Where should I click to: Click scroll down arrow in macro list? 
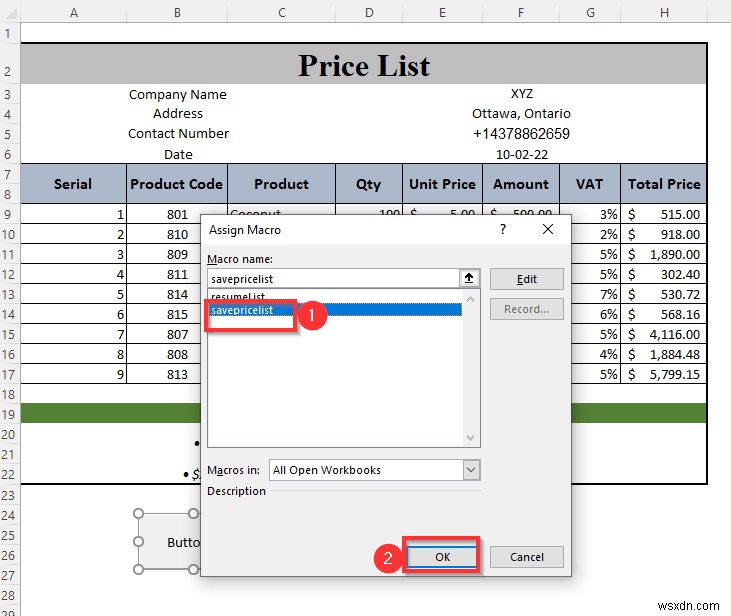[470, 438]
